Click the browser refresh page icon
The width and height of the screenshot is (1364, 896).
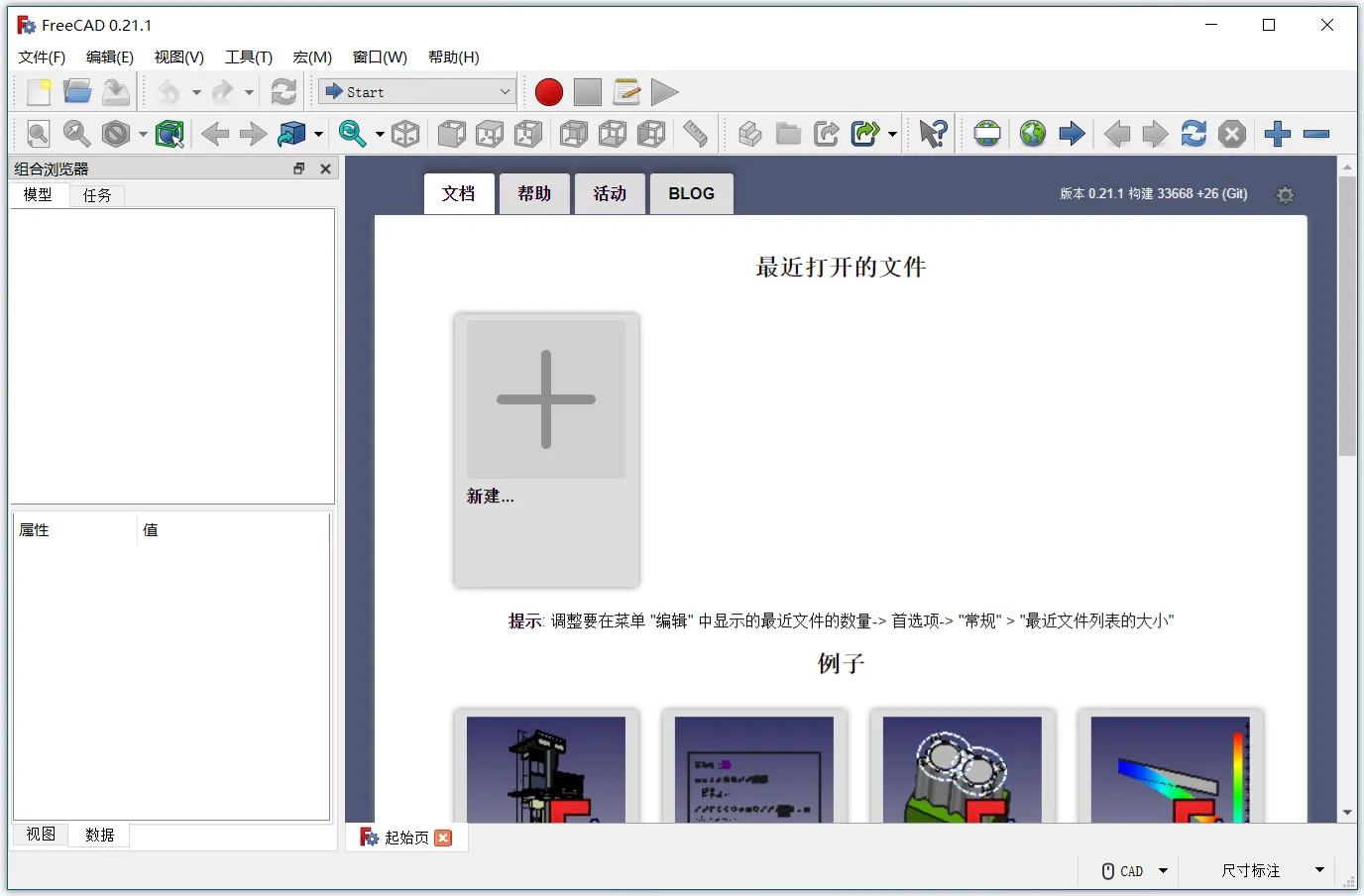click(x=1193, y=134)
